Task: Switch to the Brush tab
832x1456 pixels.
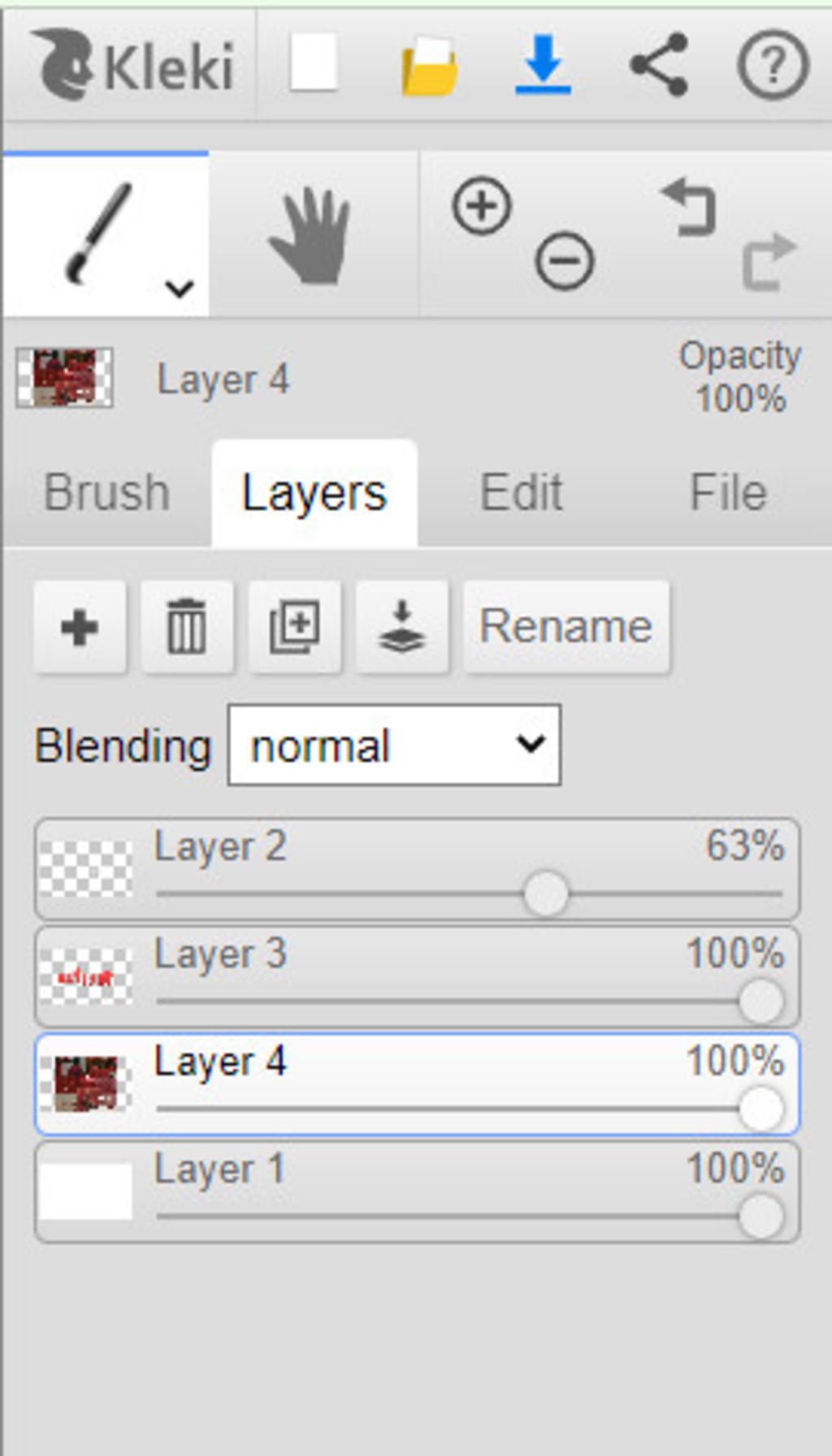Action: point(106,493)
